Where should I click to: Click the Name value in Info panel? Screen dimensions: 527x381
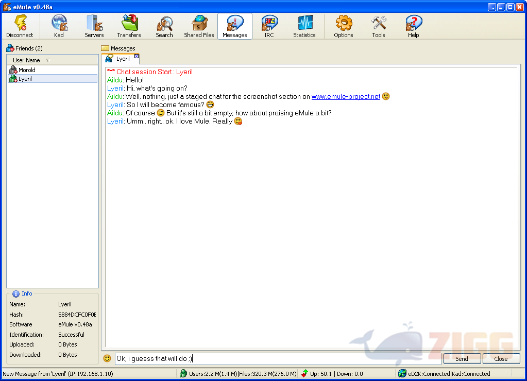click(65, 304)
